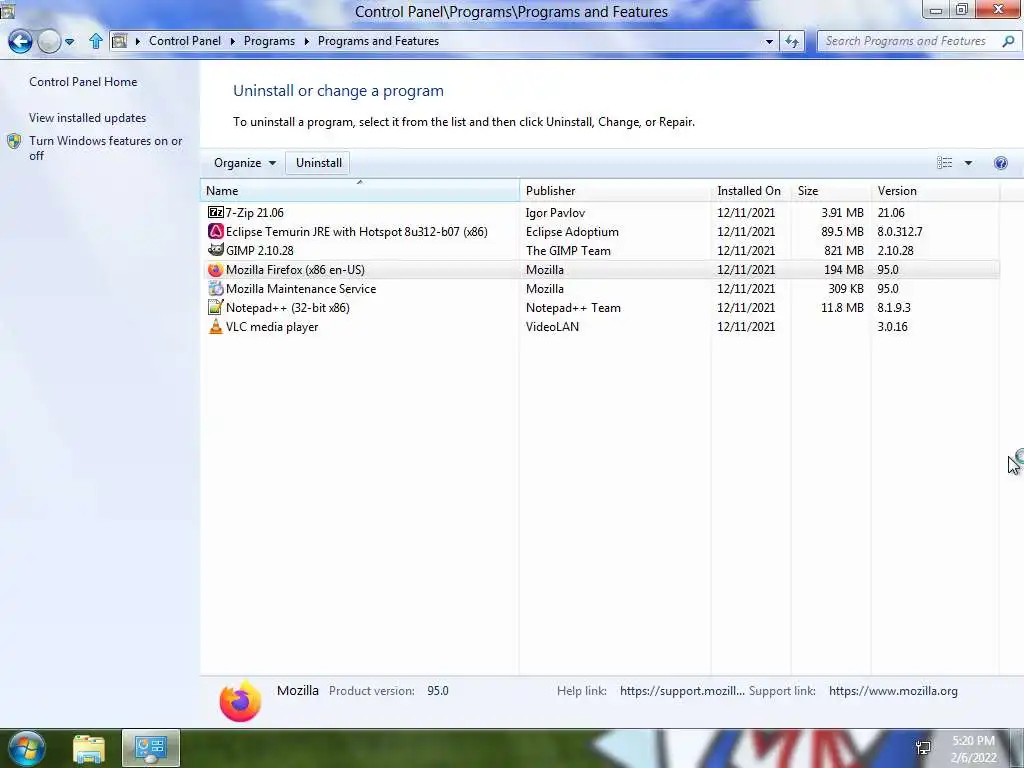Click the VLC media player cone icon
Viewport: 1024px width, 768px height.
tap(216, 327)
